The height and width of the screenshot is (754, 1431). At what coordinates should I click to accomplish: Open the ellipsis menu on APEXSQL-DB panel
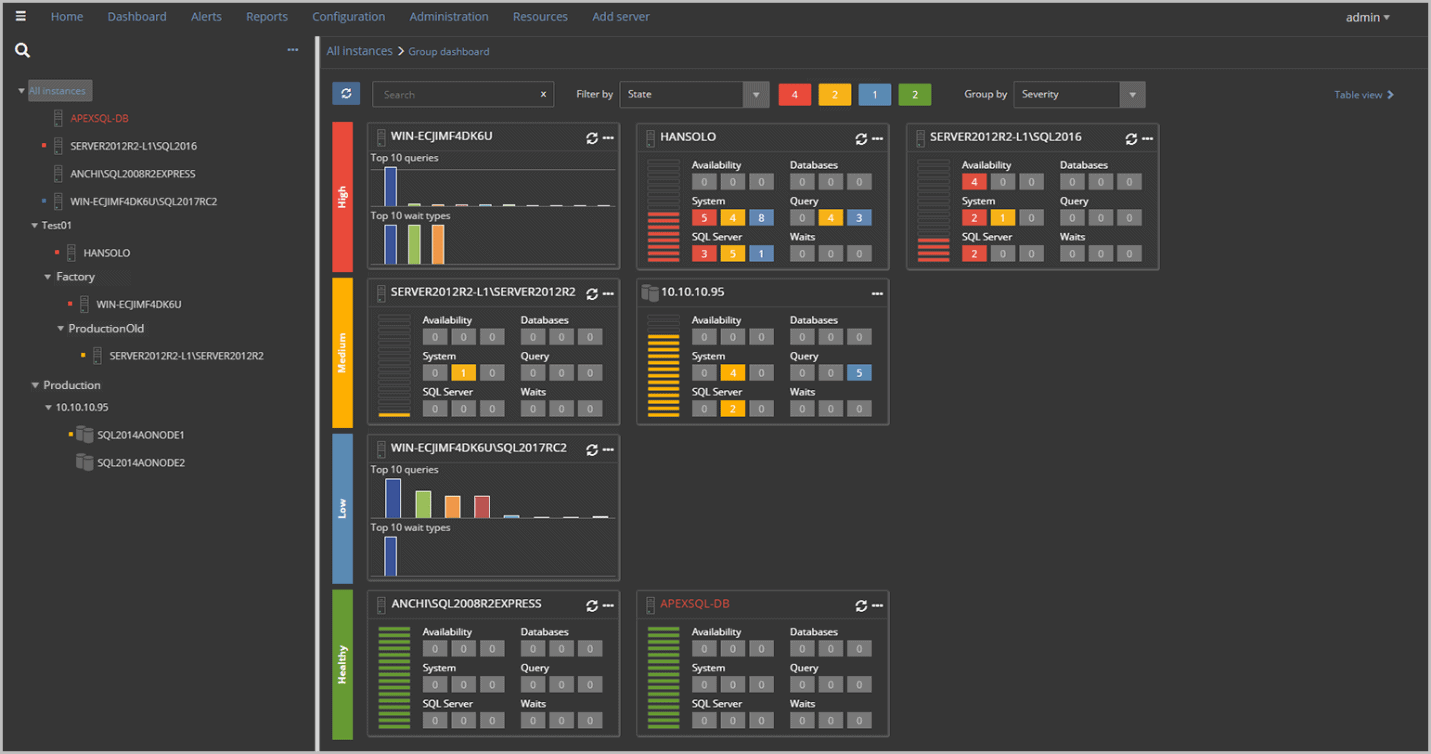(x=878, y=605)
